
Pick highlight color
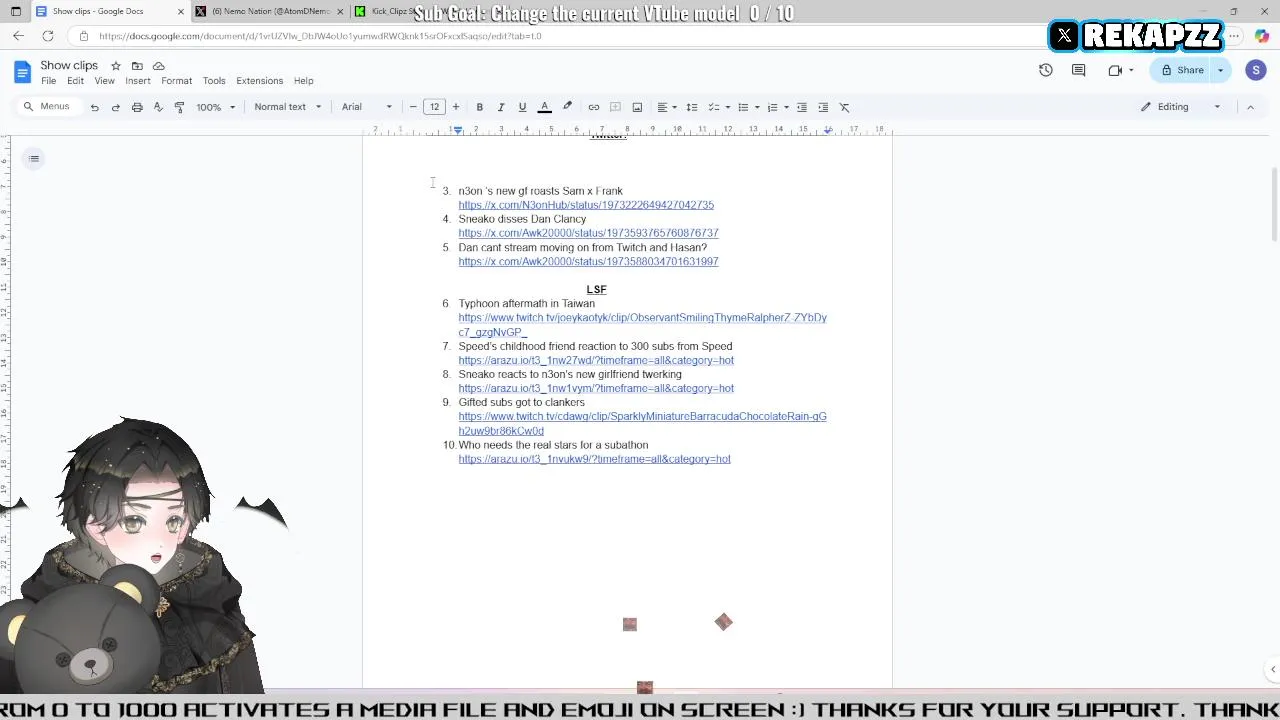(567, 107)
